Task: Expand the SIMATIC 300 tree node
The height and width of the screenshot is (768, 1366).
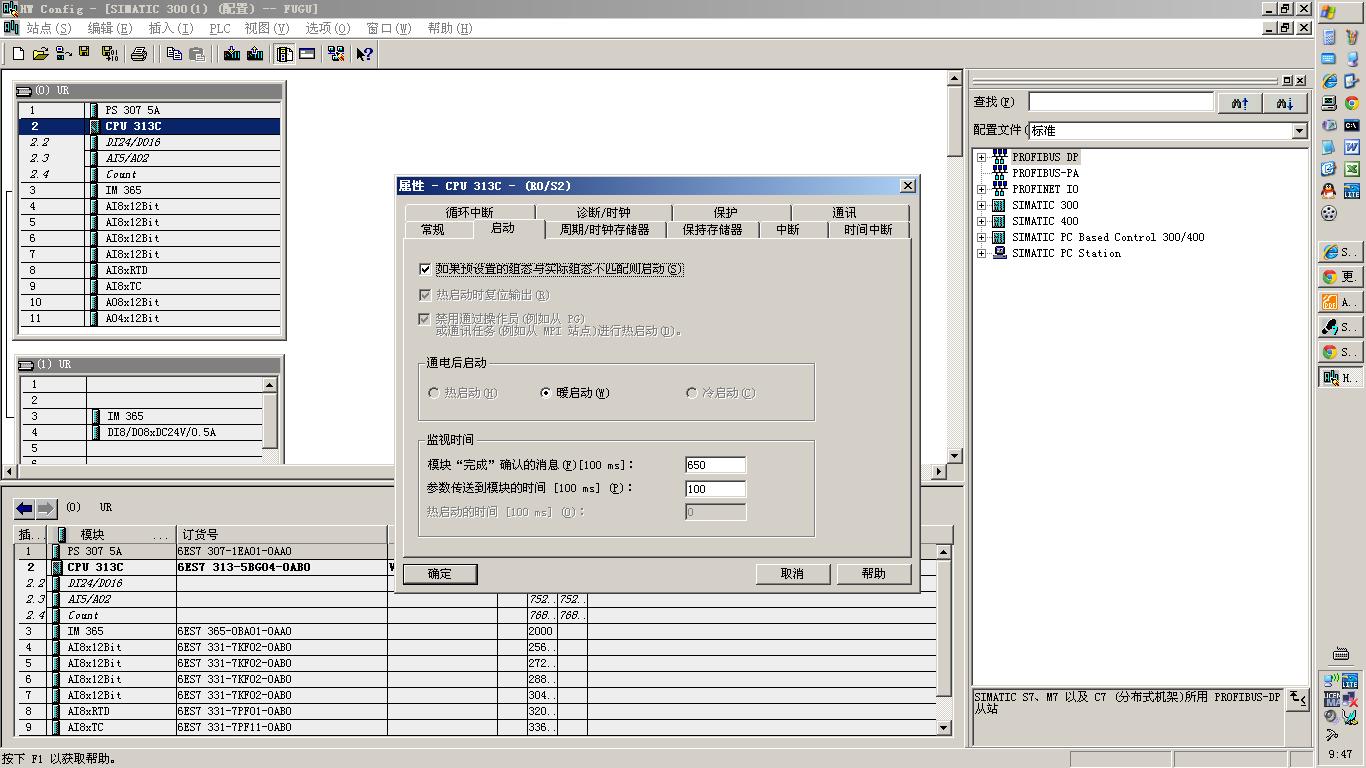Action: [x=981, y=205]
